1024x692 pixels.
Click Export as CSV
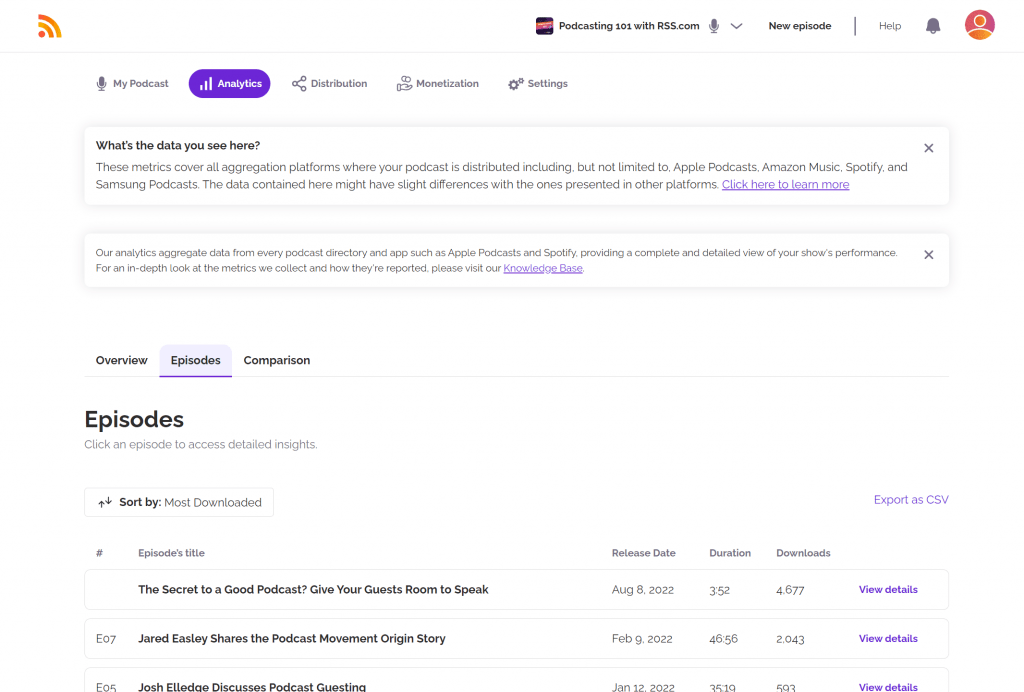[x=911, y=500]
